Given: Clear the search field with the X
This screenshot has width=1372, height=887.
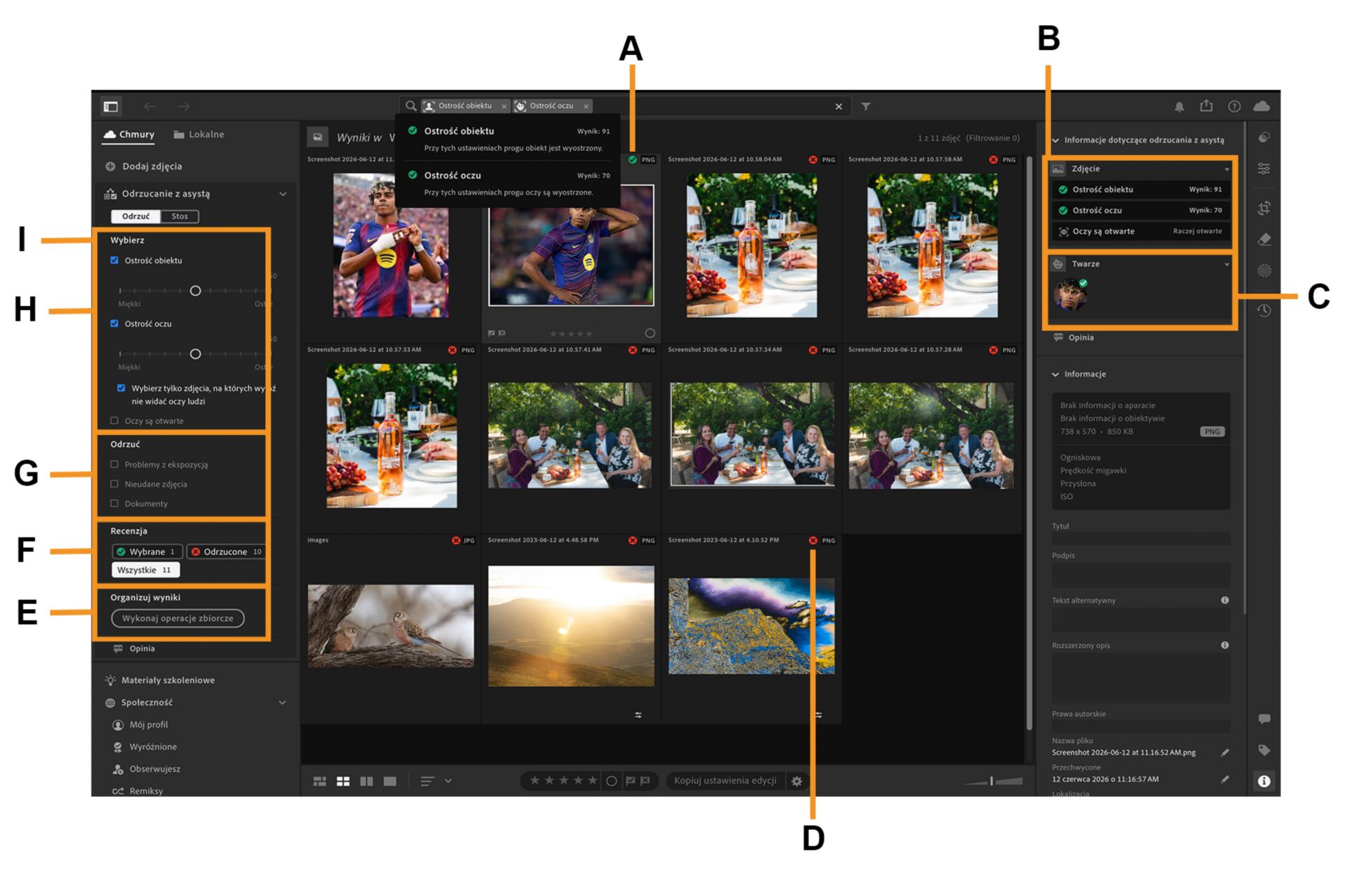Looking at the screenshot, I should coord(839,106).
